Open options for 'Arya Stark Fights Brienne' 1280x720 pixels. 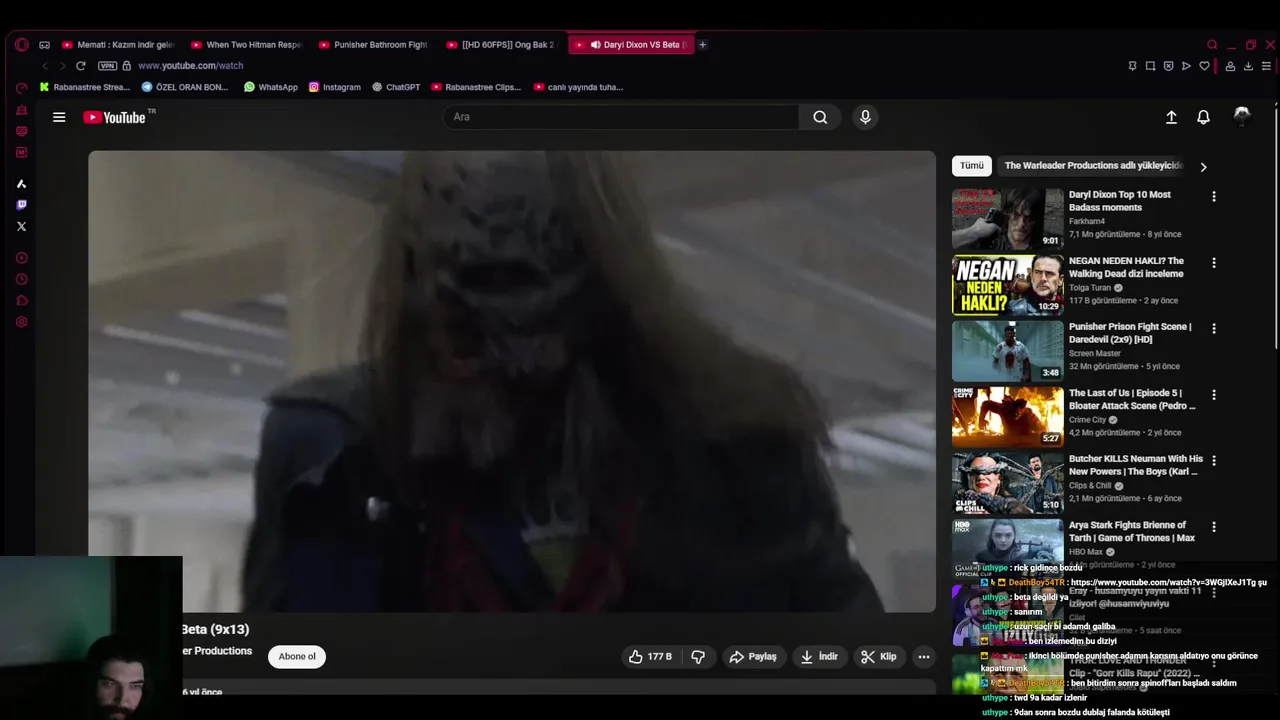(1214, 527)
